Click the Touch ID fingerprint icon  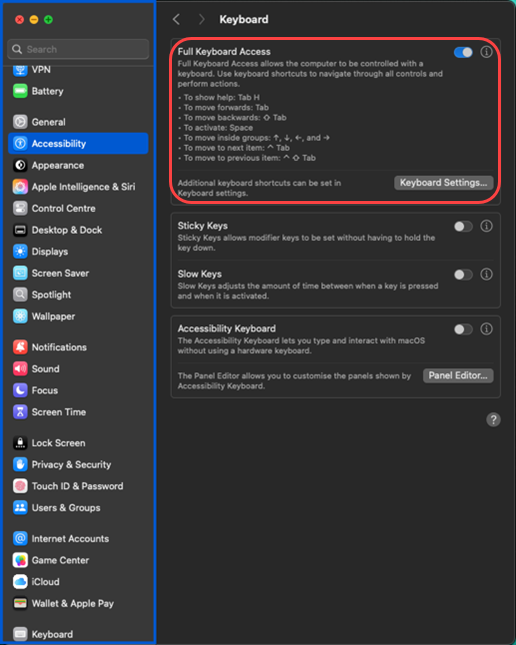tap(20, 486)
